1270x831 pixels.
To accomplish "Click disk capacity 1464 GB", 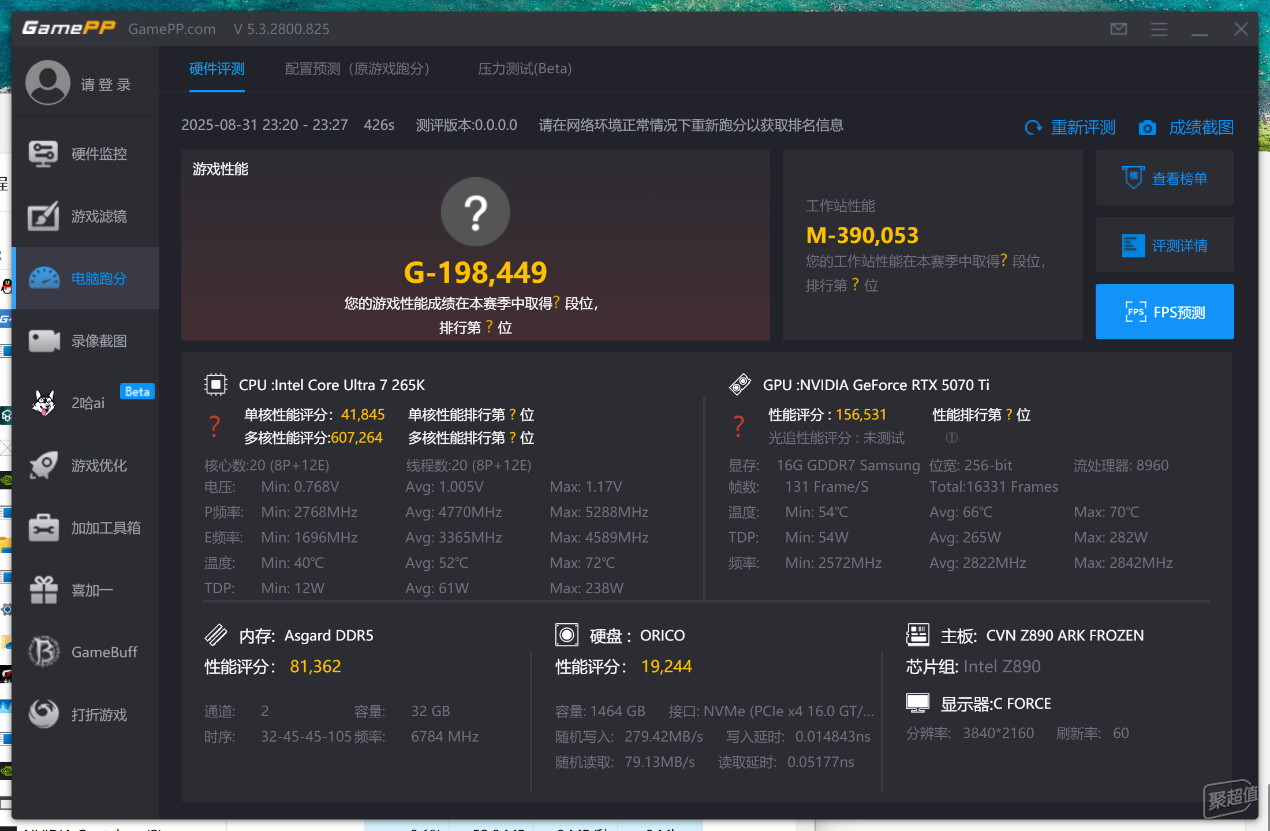I will [617, 712].
